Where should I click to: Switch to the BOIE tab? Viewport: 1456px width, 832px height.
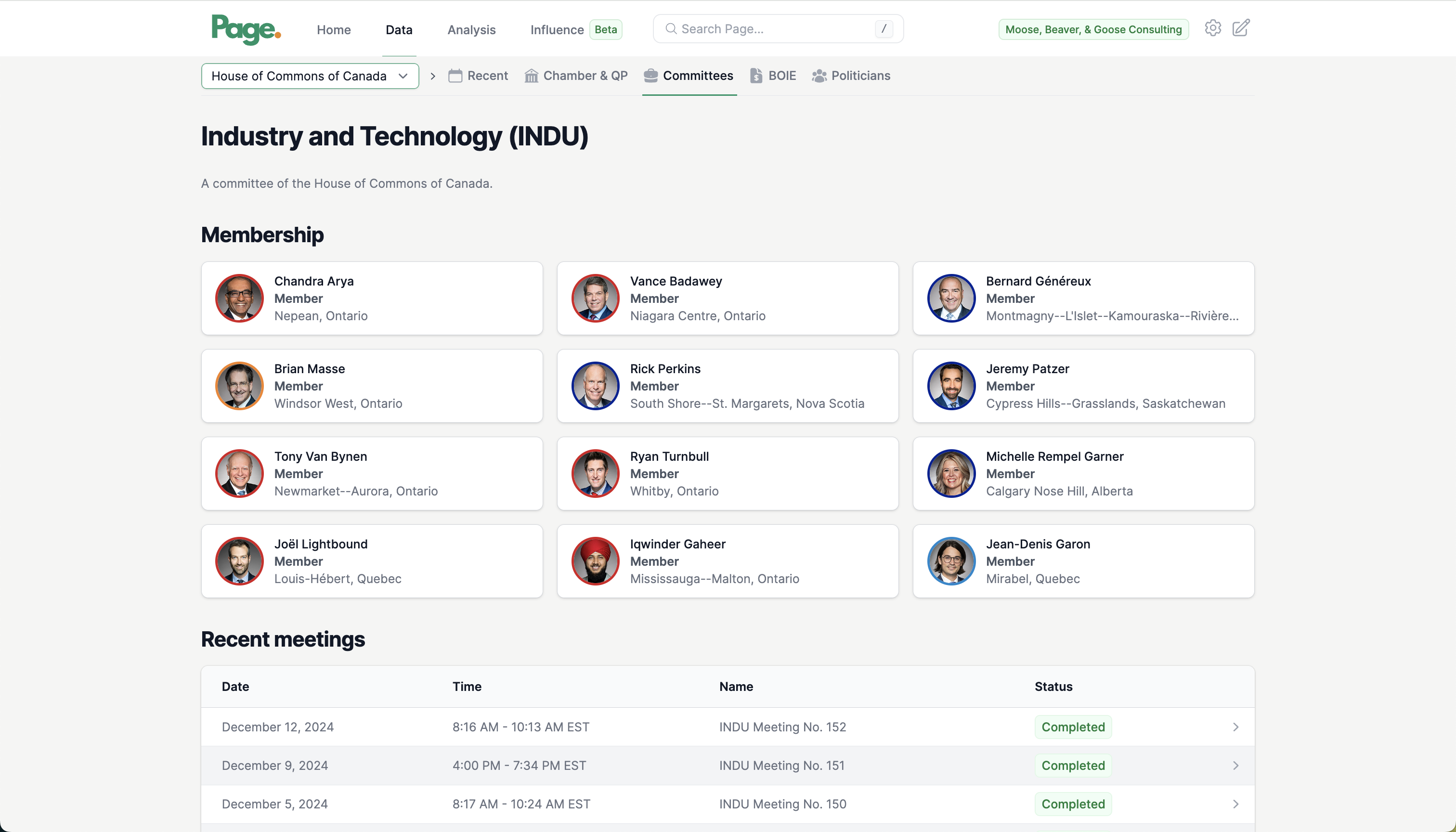[773, 76]
